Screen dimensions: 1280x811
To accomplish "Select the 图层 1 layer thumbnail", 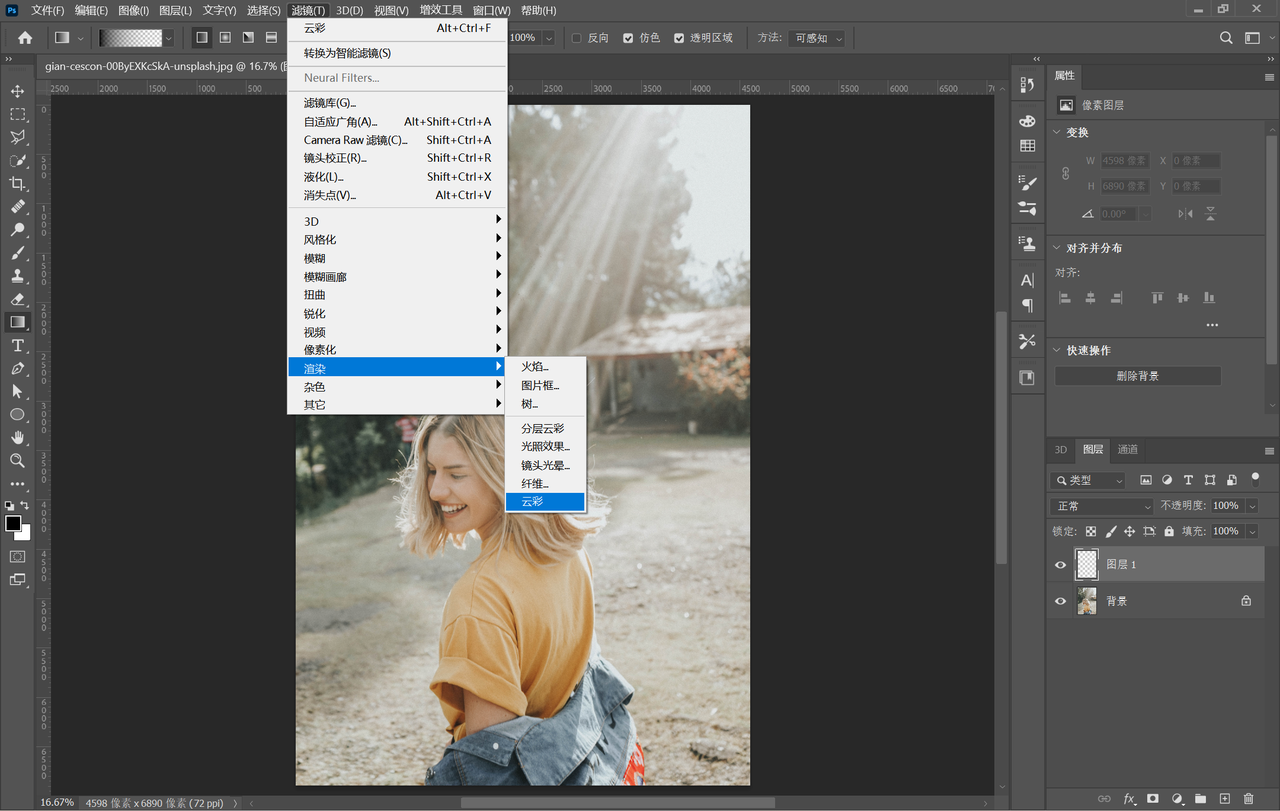I will point(1086,564).
